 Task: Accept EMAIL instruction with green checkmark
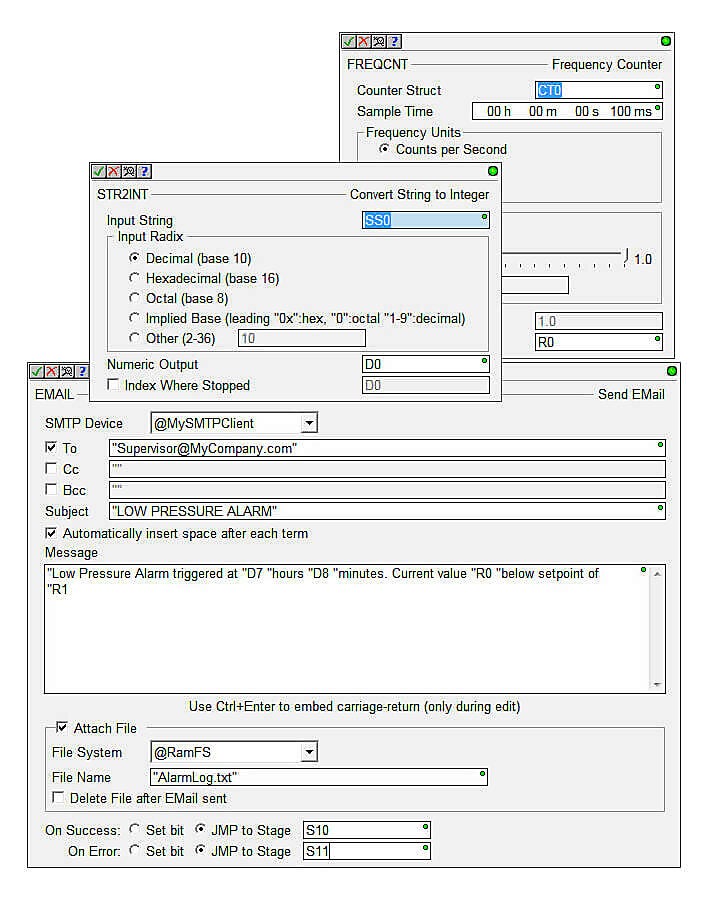[x=37, y=371]
